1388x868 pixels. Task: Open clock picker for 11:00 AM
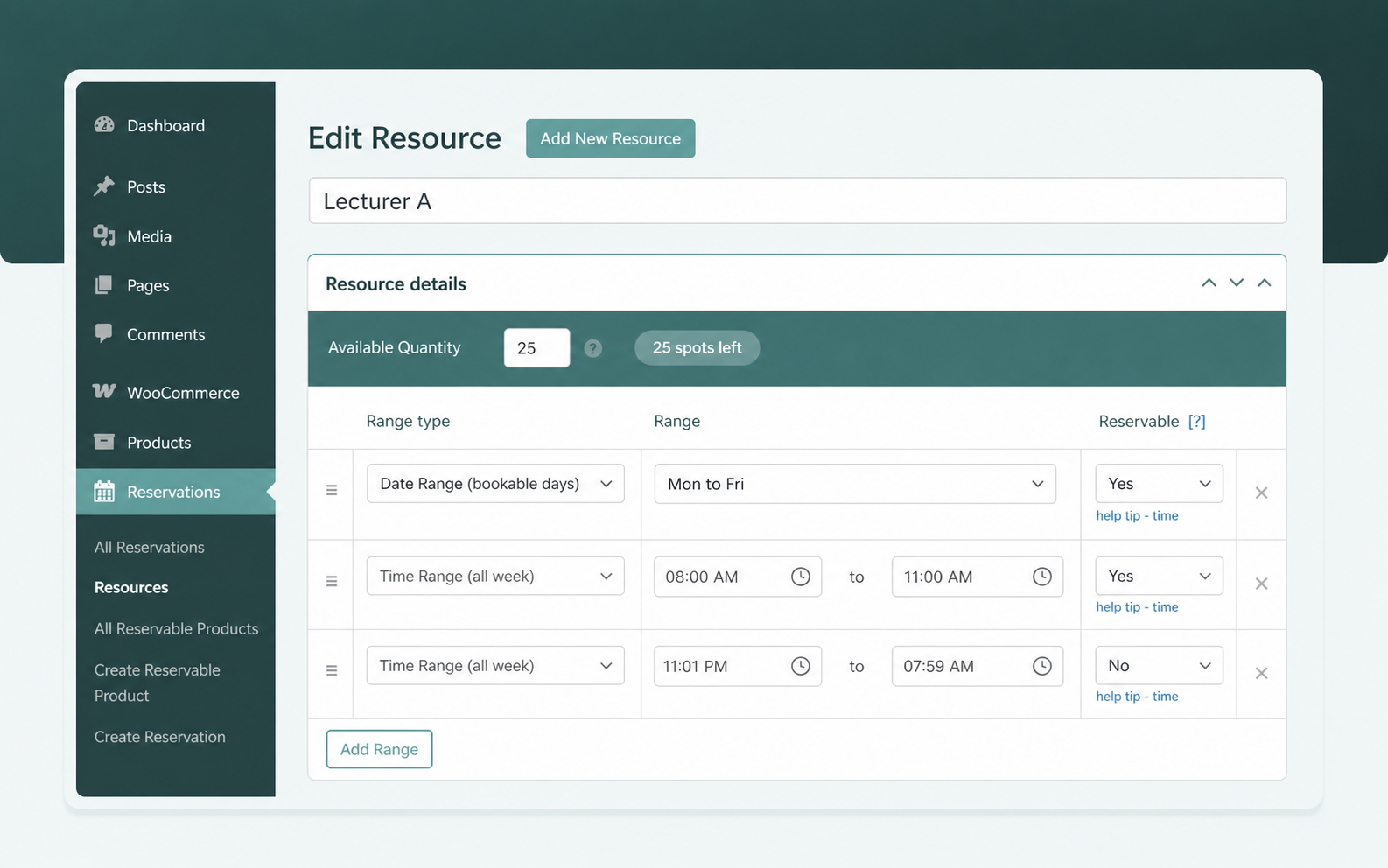(1042, 577)
